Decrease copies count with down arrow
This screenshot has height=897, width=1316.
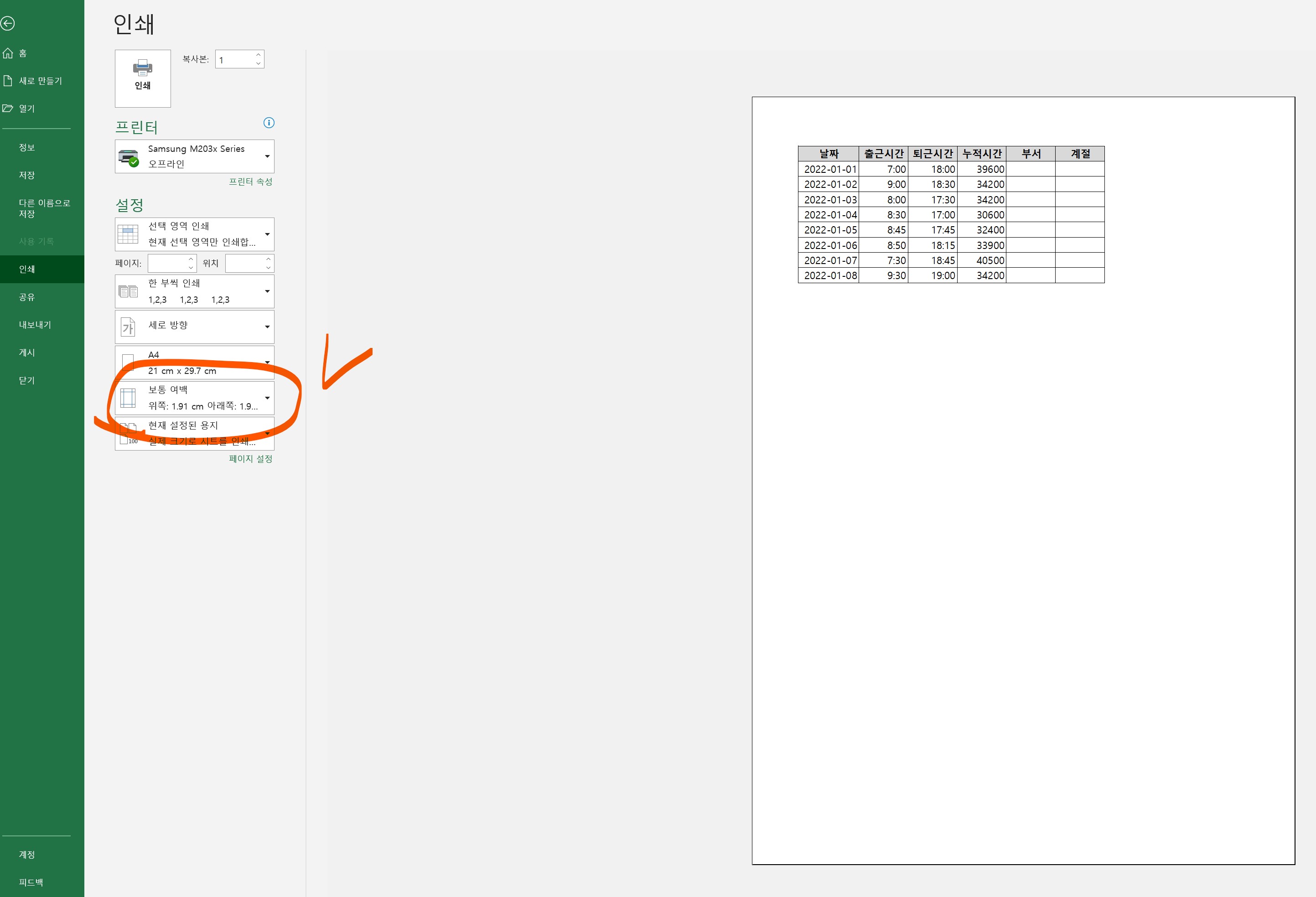click(x=258, y=63)
